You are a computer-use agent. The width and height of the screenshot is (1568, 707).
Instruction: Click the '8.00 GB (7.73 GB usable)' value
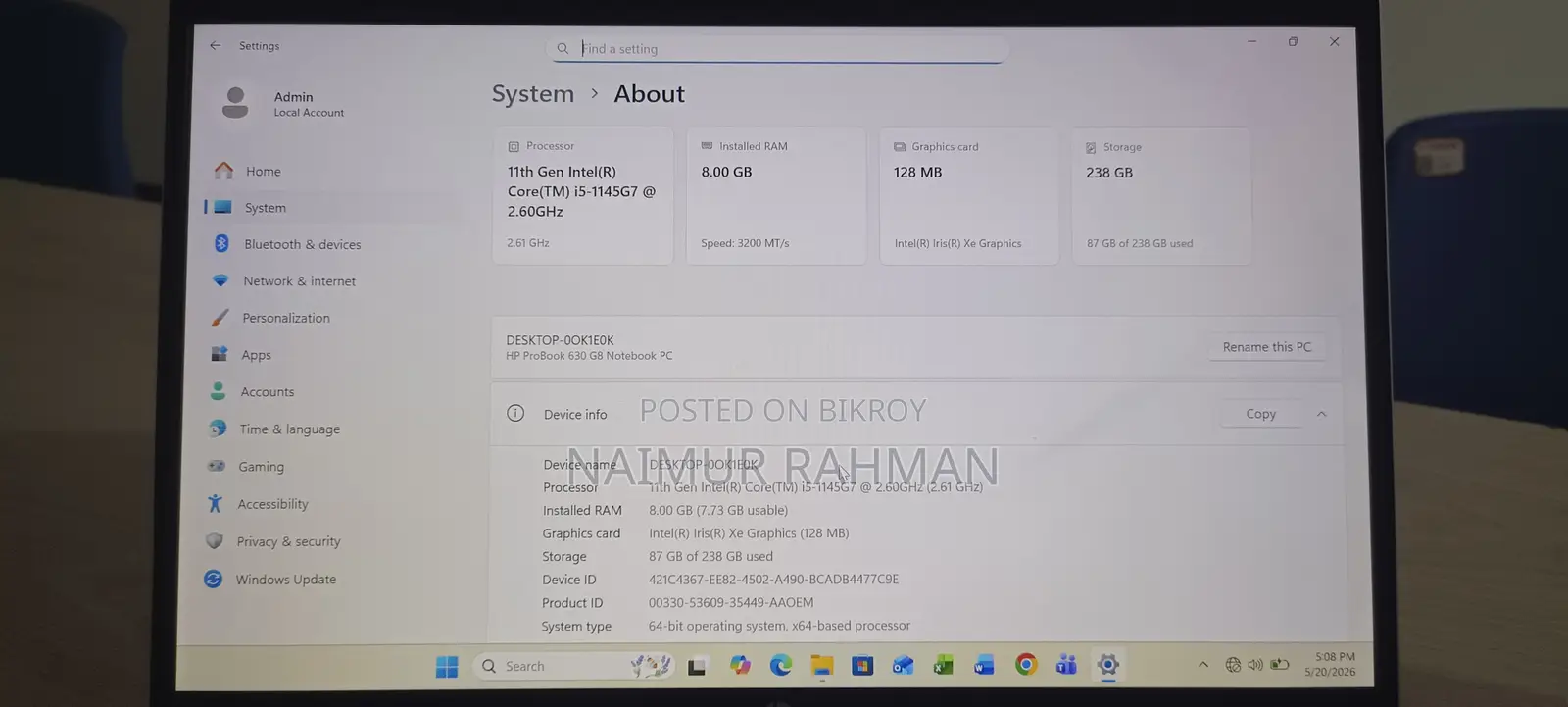coord(718,510)
